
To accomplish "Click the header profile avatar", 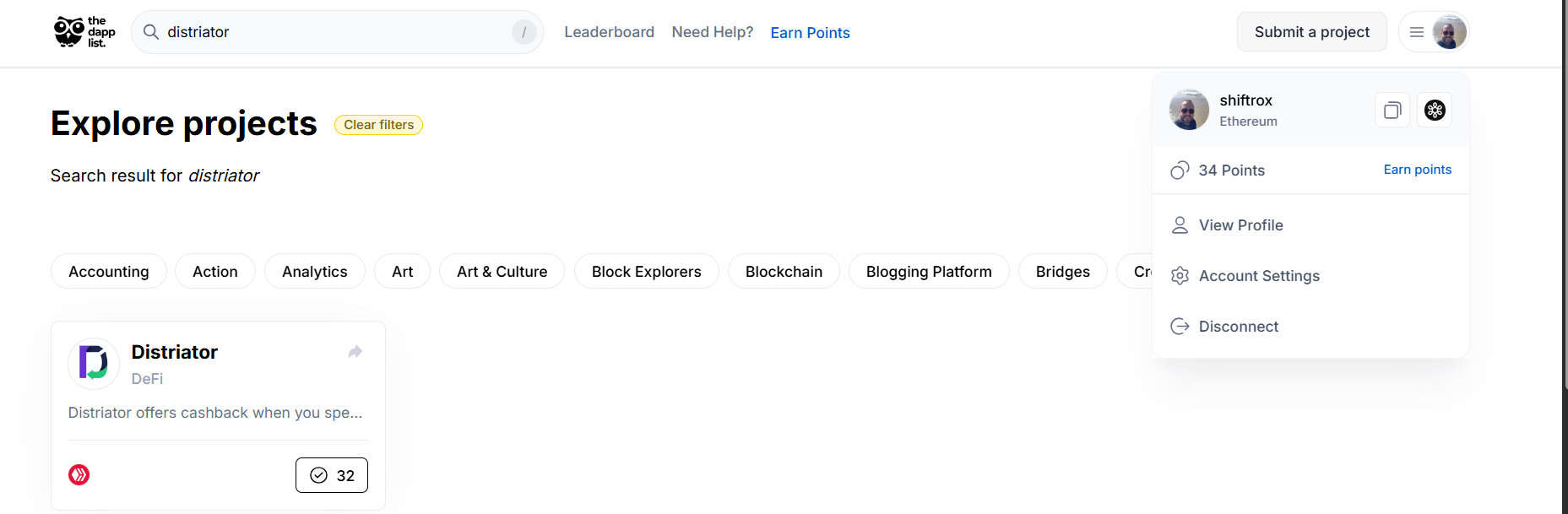I will coord(1449,32).
